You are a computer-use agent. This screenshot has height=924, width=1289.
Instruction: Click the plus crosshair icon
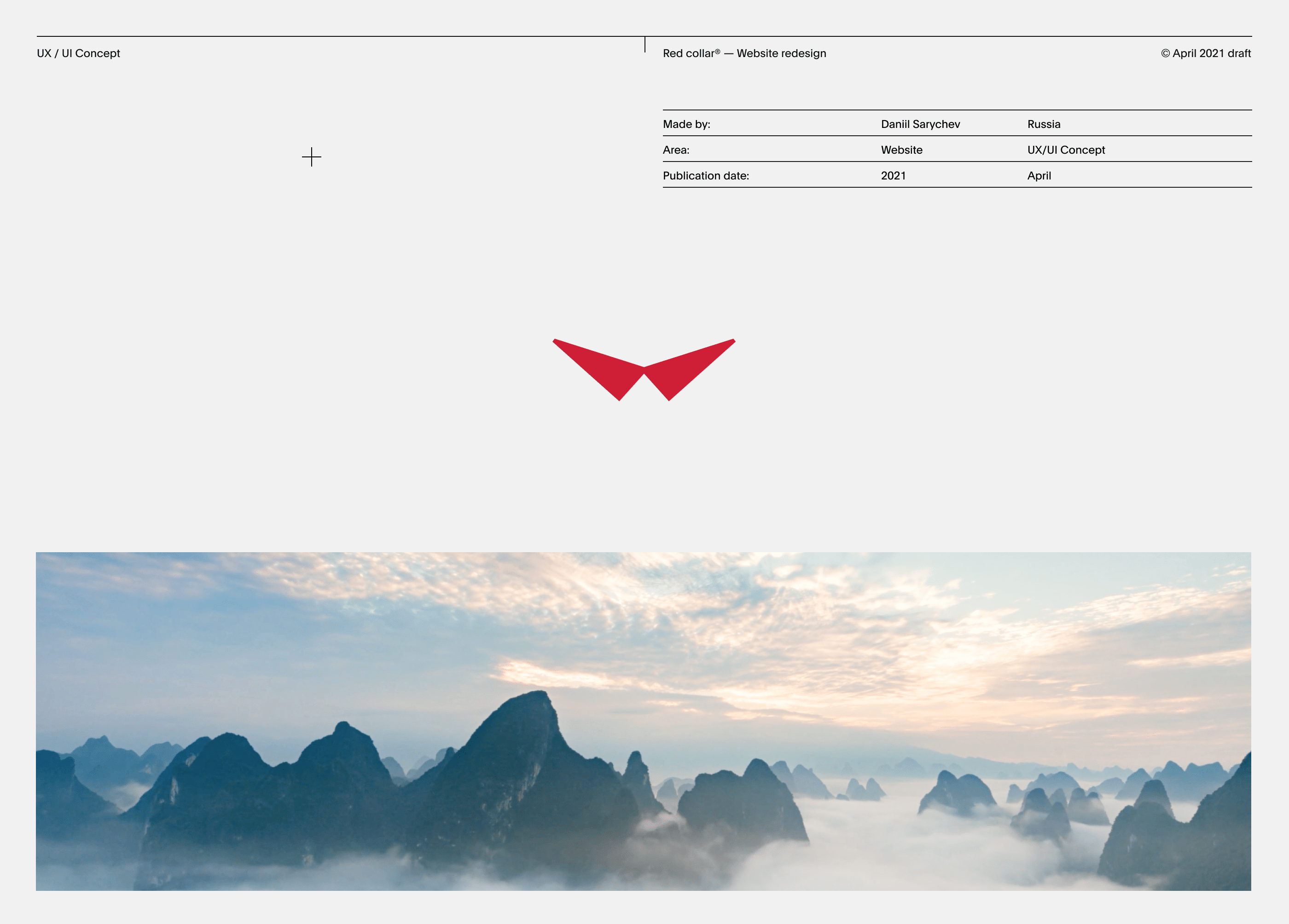click(x=312, y=157)
